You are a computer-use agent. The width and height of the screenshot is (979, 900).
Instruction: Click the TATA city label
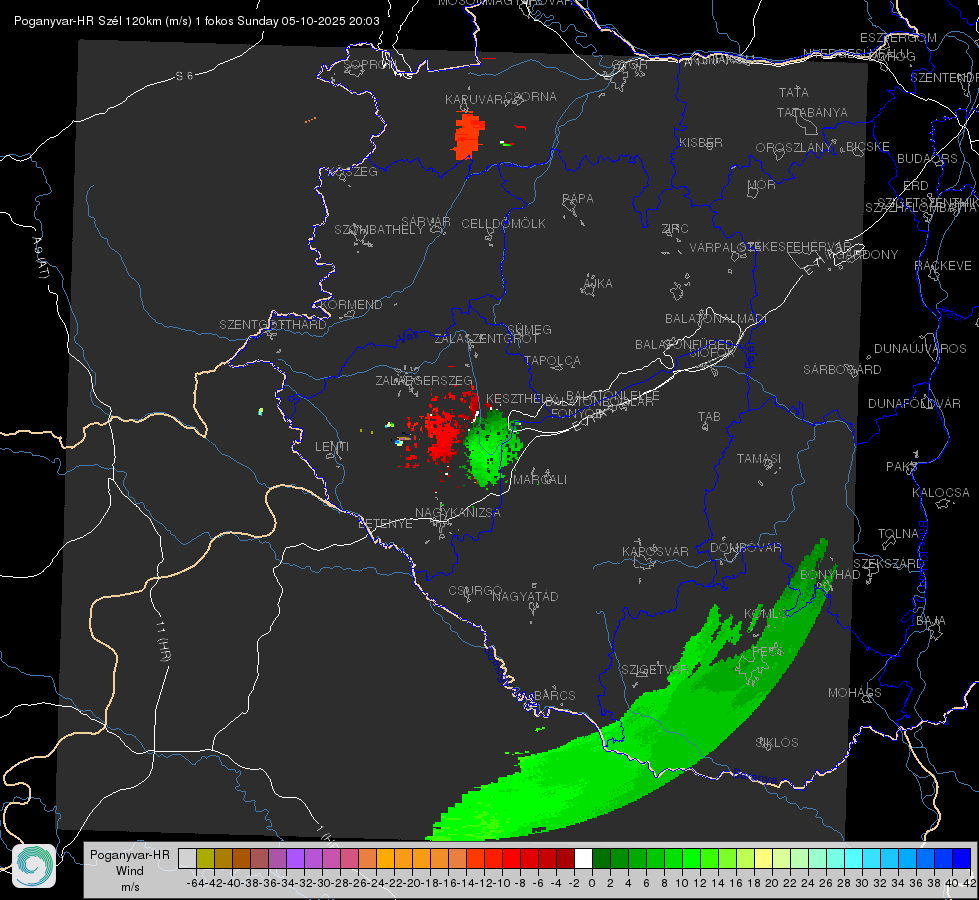click(x=794, y=92)
